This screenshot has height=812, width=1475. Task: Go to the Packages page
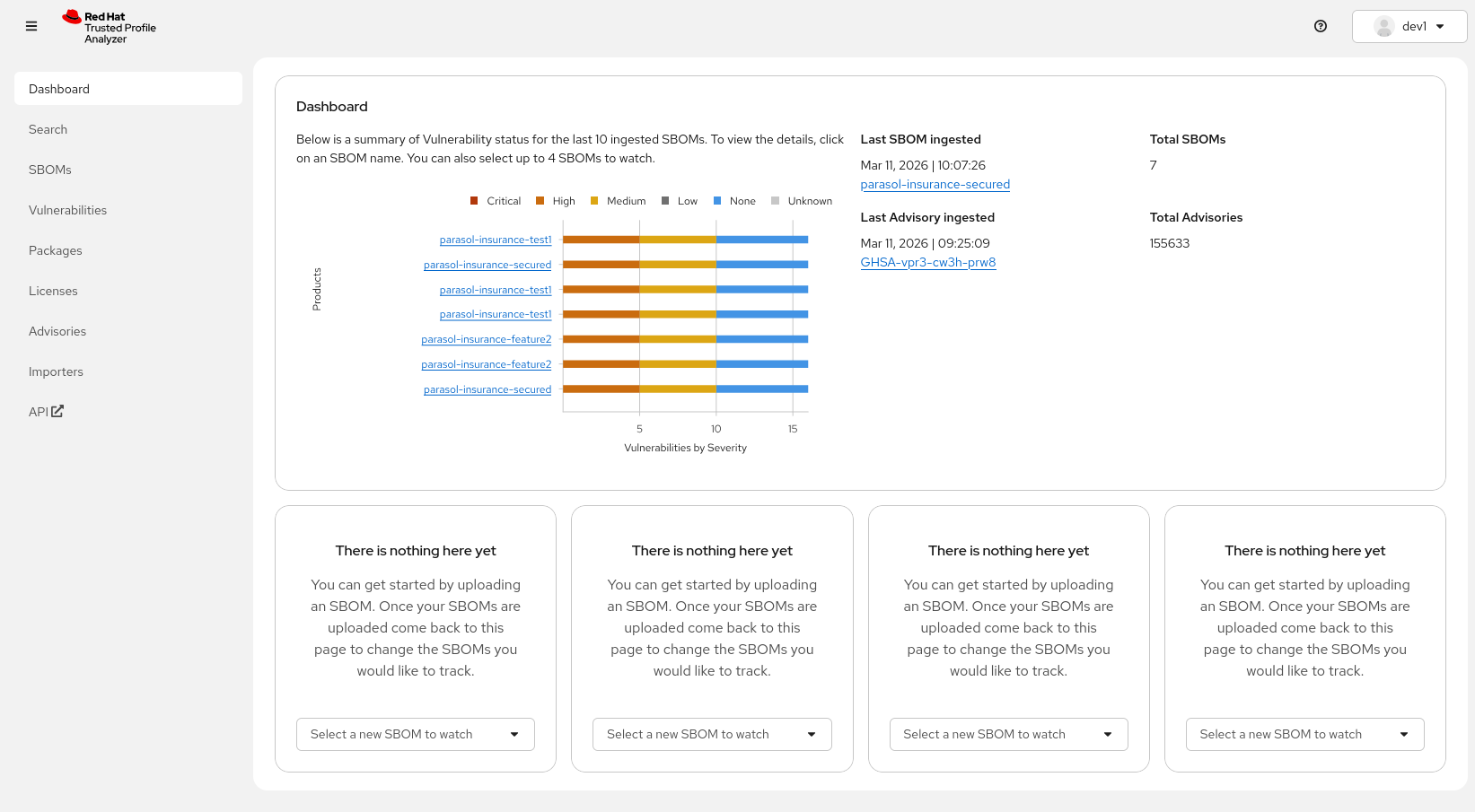[x=55, y=250]
